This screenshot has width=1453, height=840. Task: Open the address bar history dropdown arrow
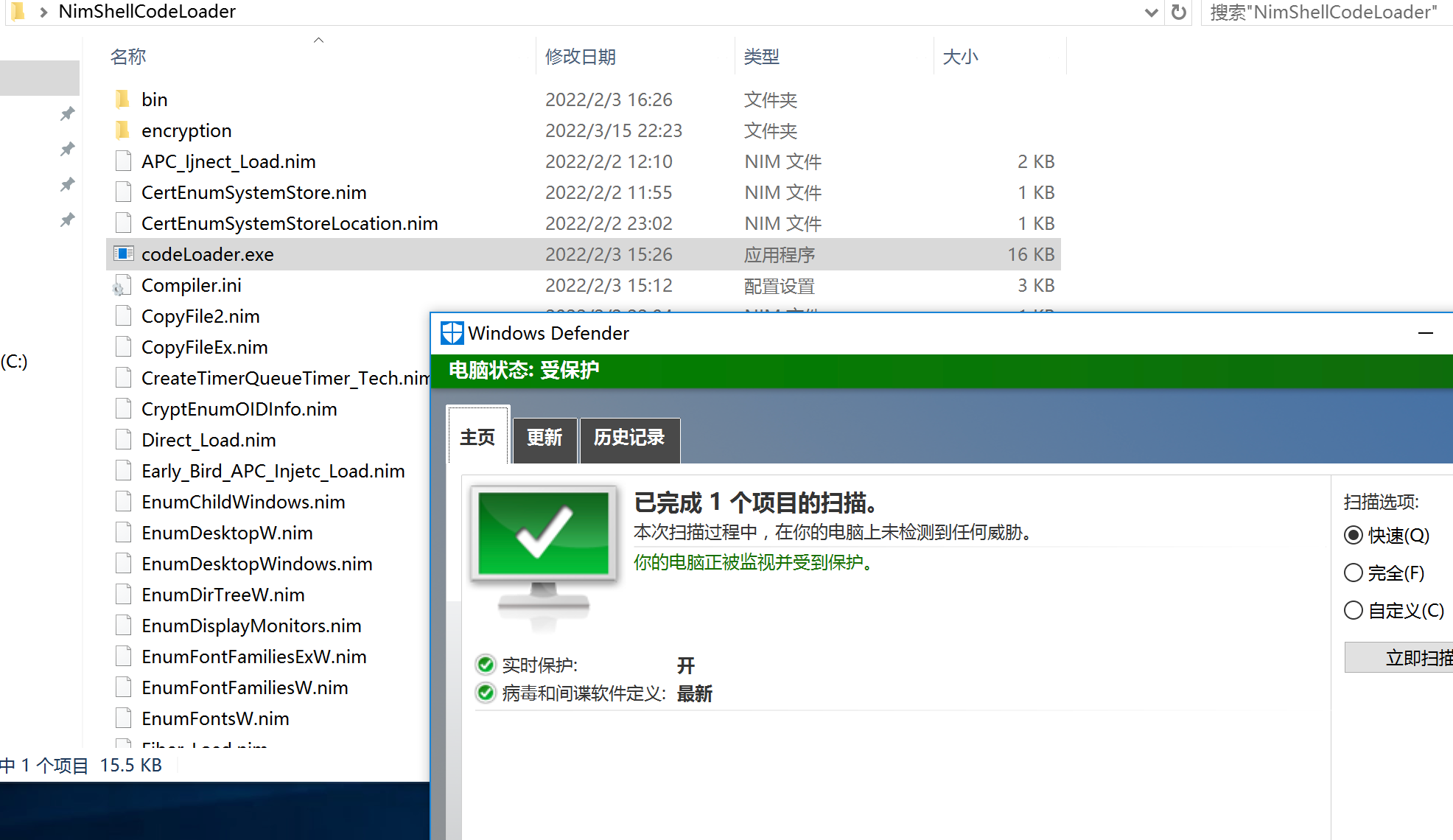coord(1151,13)
